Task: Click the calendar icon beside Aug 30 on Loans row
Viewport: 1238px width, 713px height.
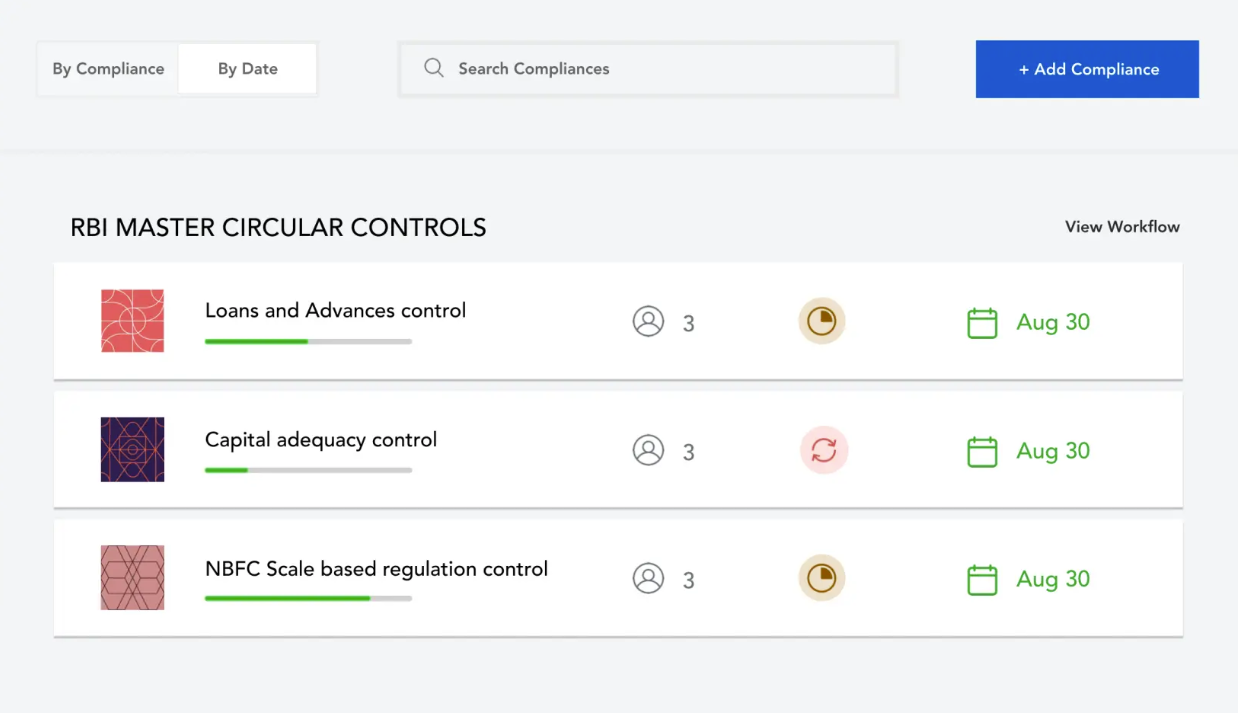Action: click(982, 322)
